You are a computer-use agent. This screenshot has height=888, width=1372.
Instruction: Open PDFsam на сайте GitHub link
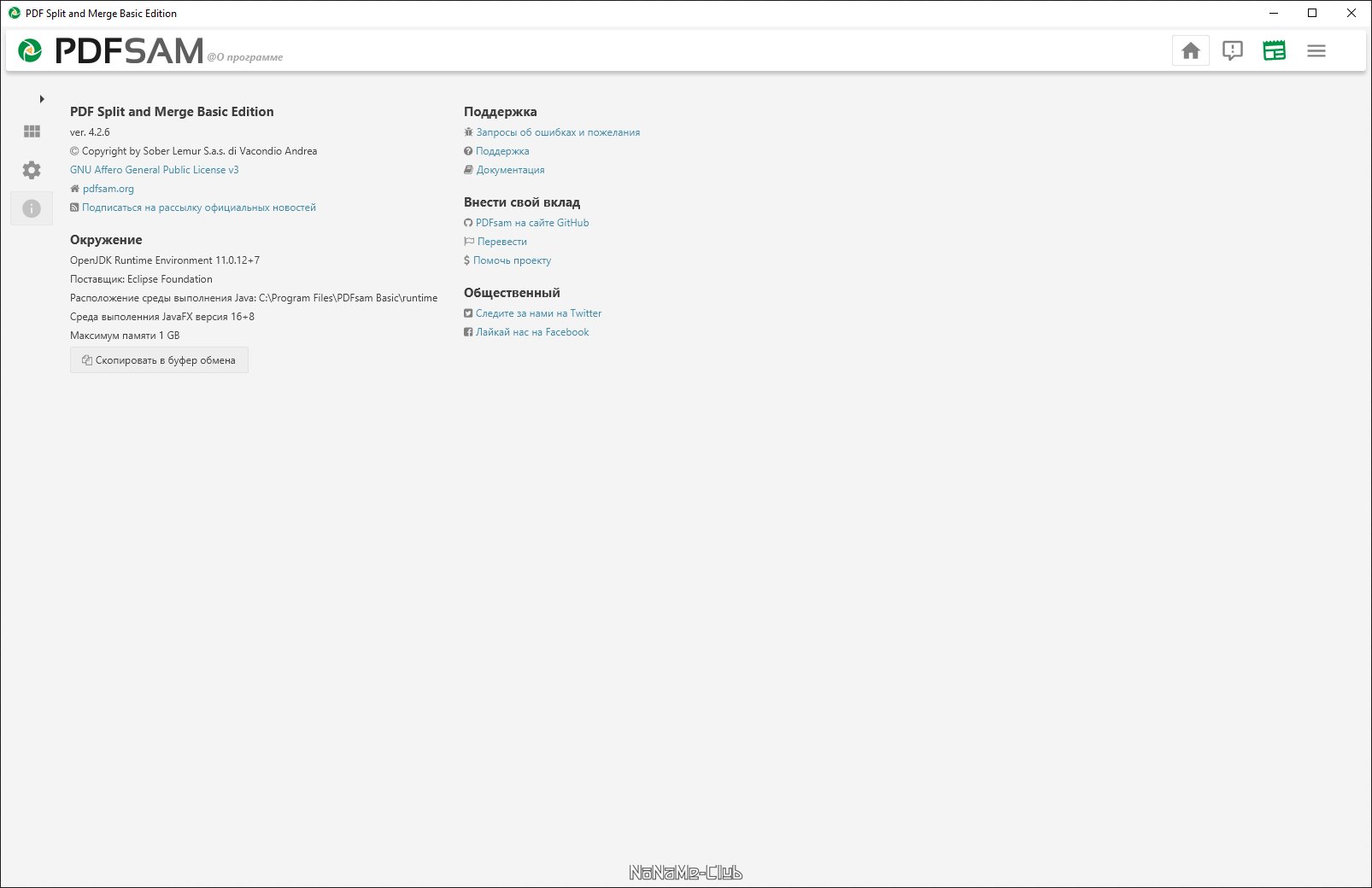tap(532, 223)
